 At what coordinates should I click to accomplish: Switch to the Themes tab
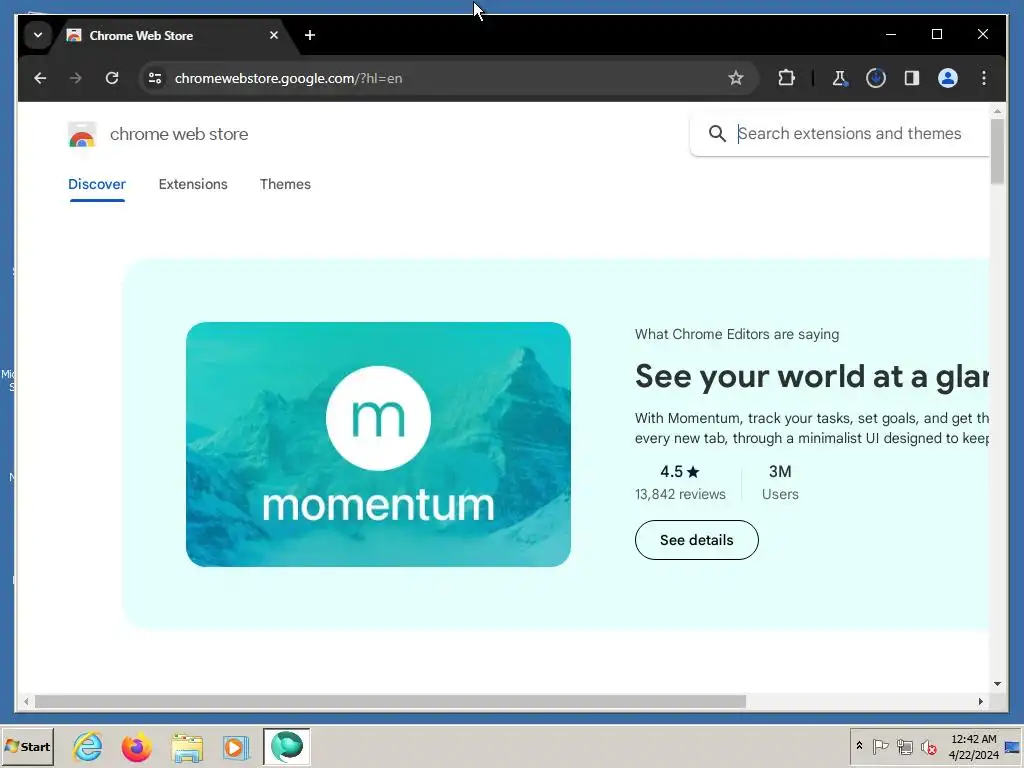click(x=285, y=185)
